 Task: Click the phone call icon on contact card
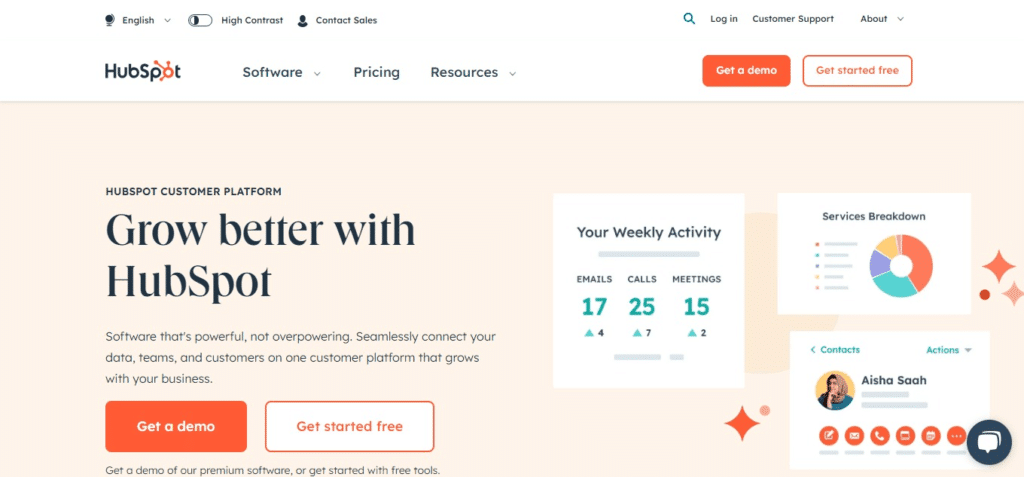pos(880,436)
